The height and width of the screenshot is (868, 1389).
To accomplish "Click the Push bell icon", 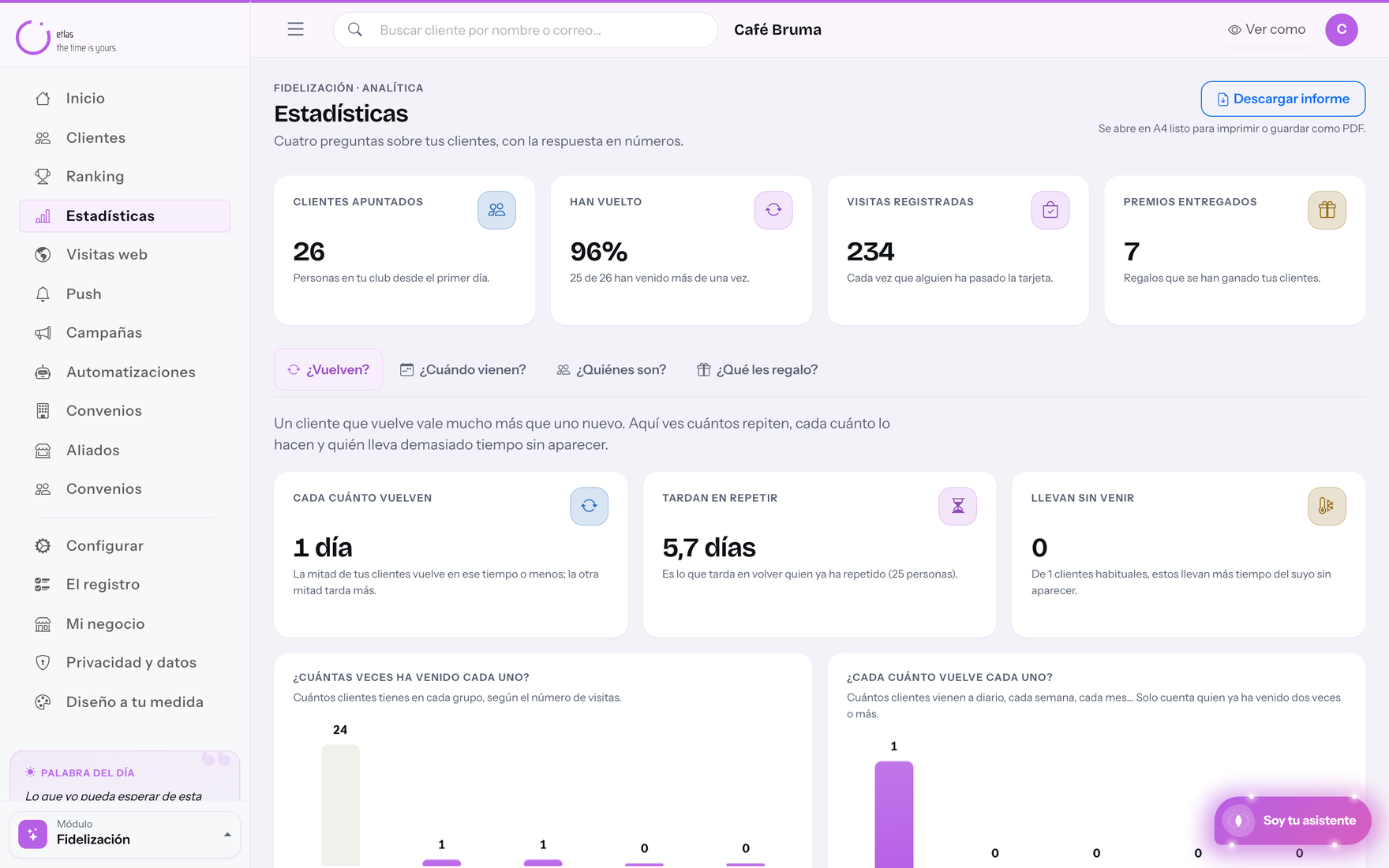I will pyautogui.click(x=43, y=294).
